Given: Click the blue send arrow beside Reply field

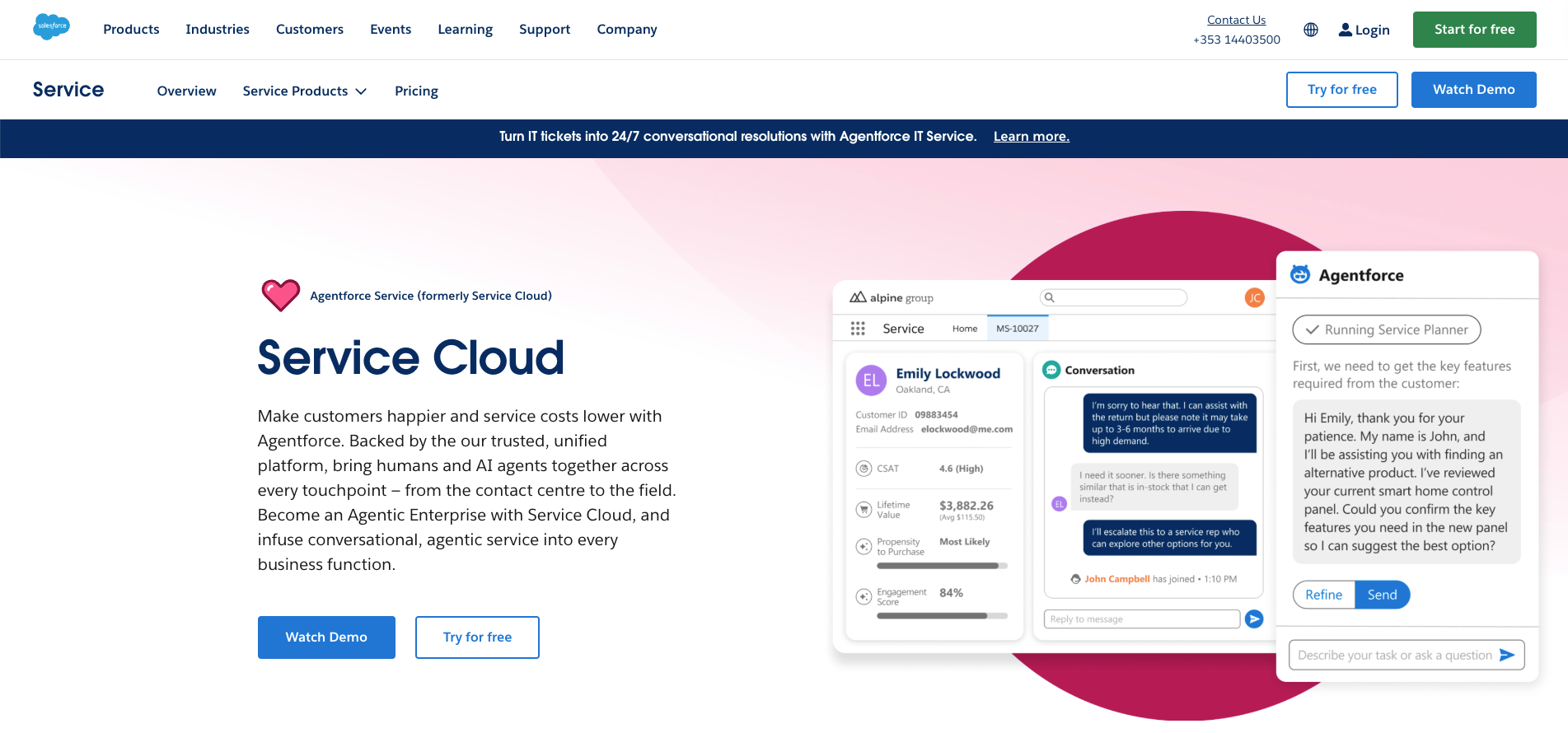Looking at the screenshot, I should point(1254,619).
